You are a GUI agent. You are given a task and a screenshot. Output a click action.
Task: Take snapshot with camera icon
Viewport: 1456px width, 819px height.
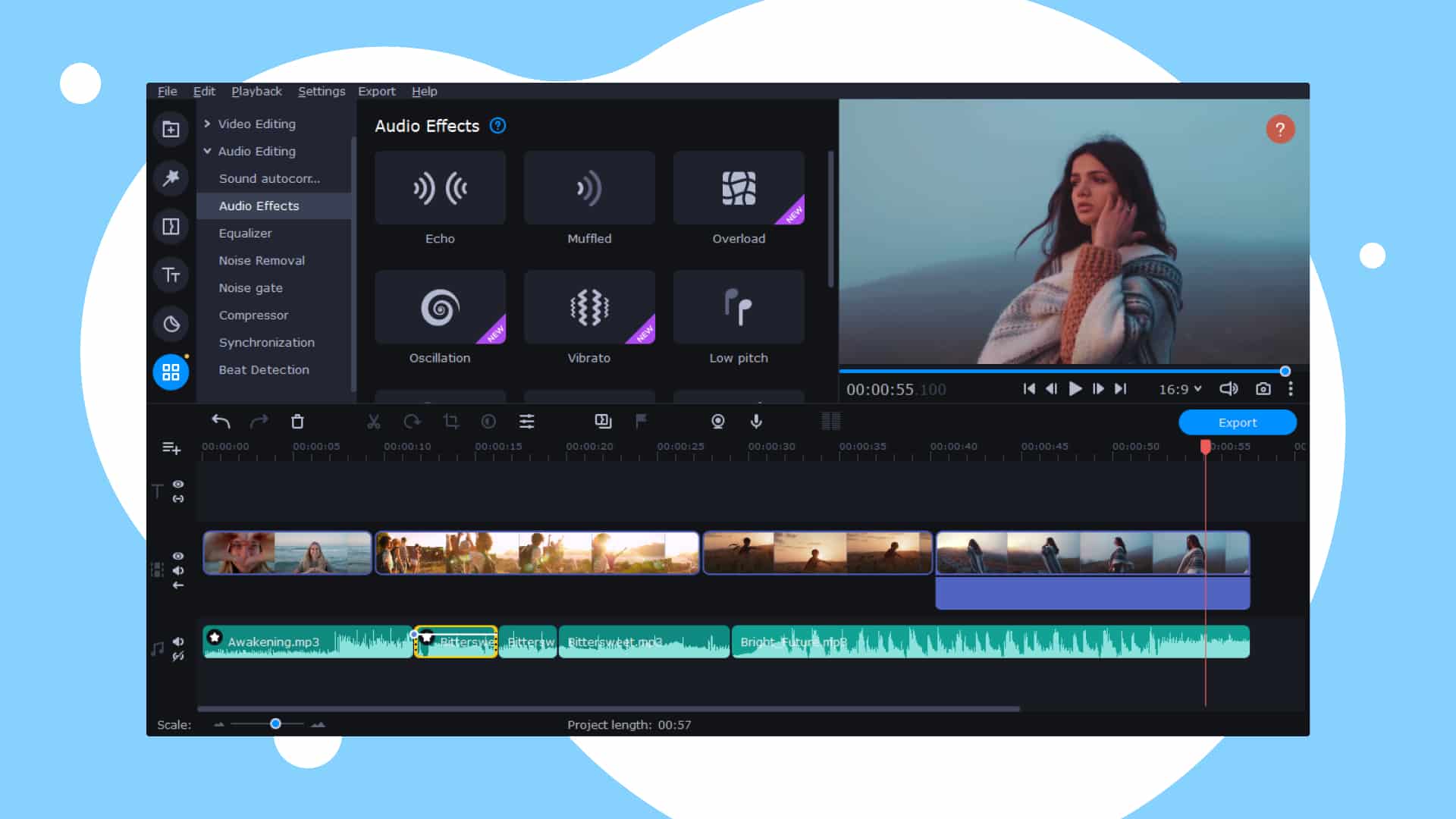1263,389
